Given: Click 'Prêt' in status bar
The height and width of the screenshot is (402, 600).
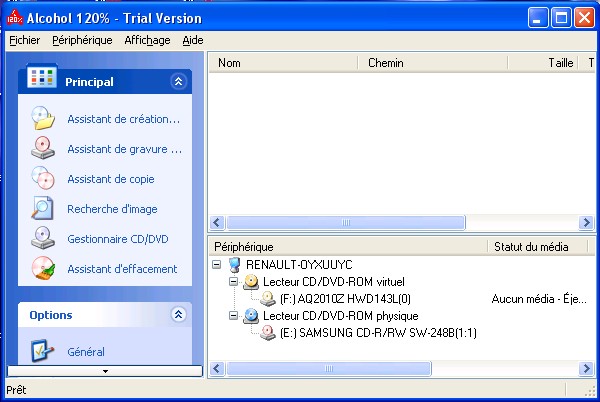Looking at the screenshot, I should pyautogui.click(x=16, y=390).
